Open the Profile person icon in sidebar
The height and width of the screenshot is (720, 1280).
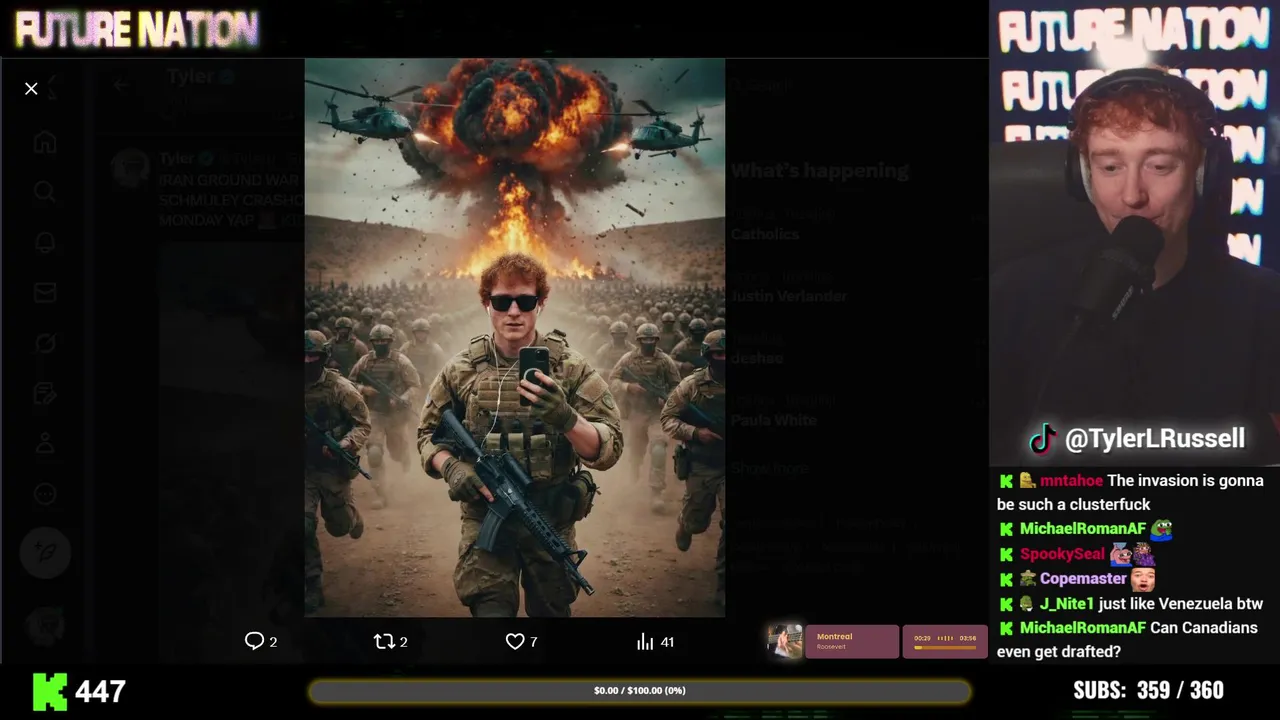[45, 443]
